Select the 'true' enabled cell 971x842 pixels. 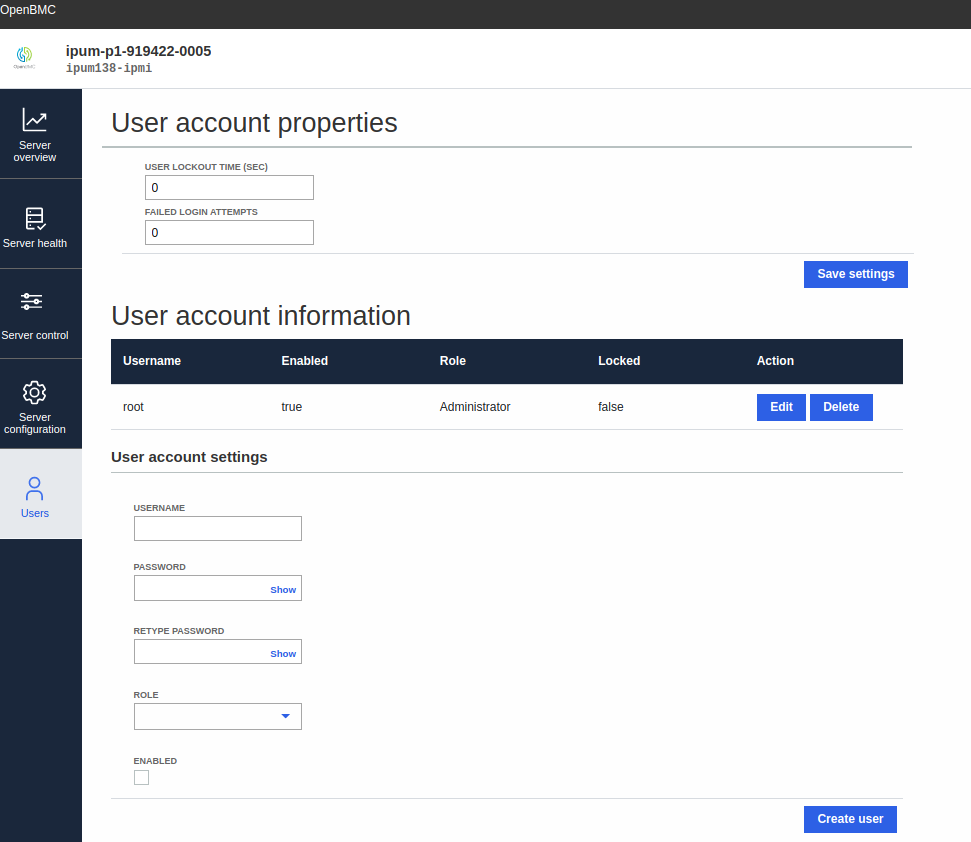[x=292, y=407]
